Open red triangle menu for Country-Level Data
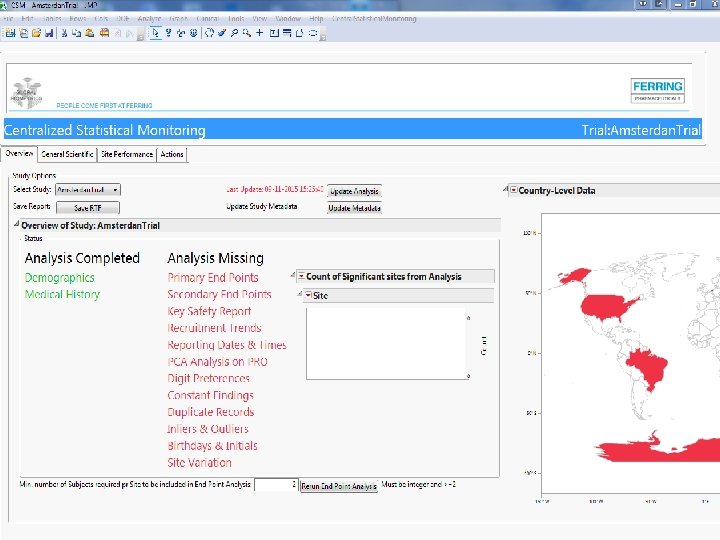Viewport: 720px width, 540px height. click(514, 190)
